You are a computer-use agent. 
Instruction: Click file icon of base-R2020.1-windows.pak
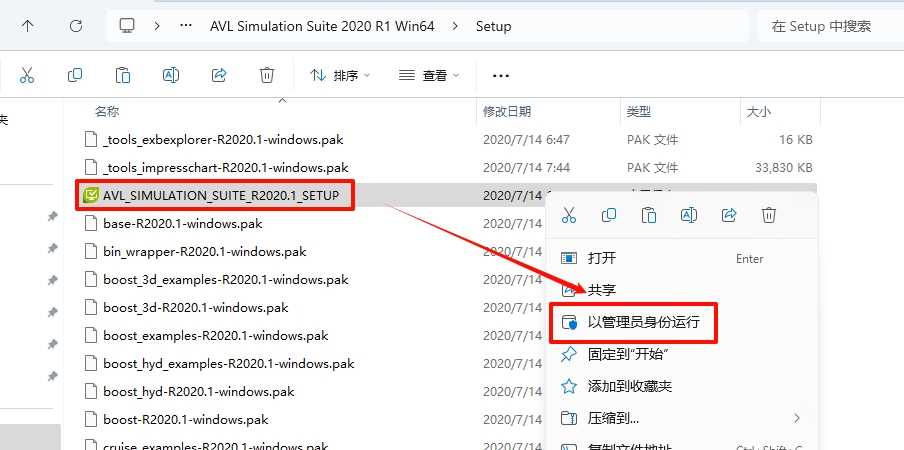pos(91,223)
